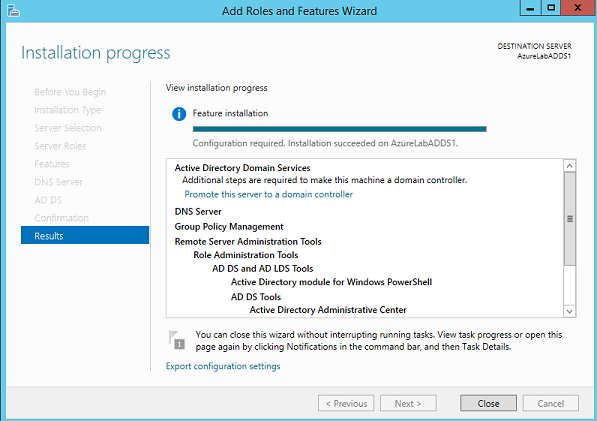Click the Next button

[x=408, y=403]
